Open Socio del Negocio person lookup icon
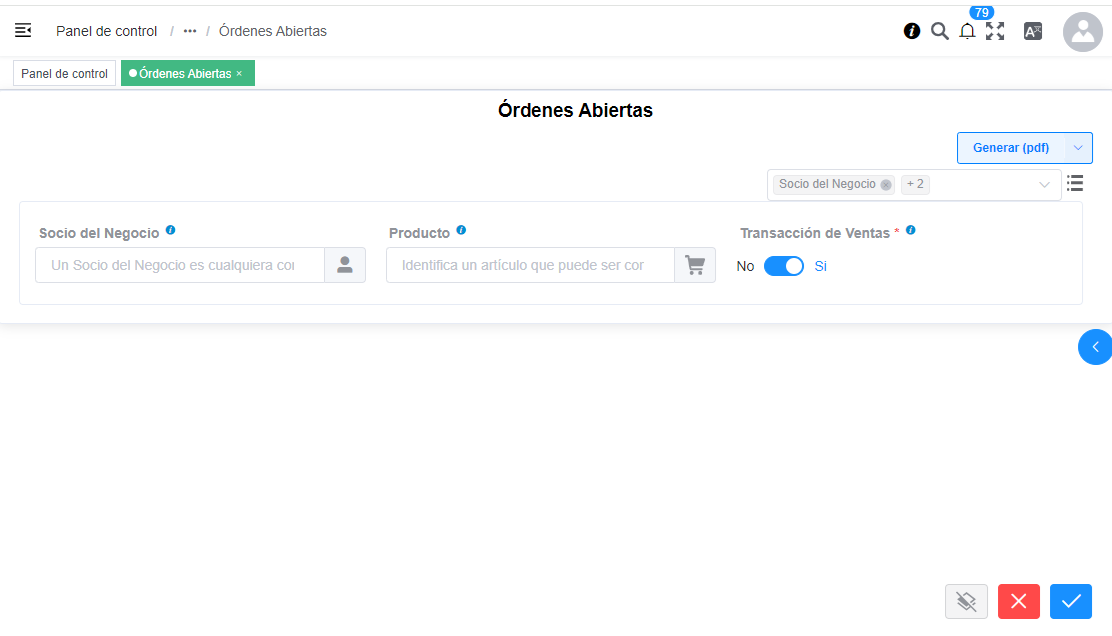The image size is (1112, 636). pos(345,265)
